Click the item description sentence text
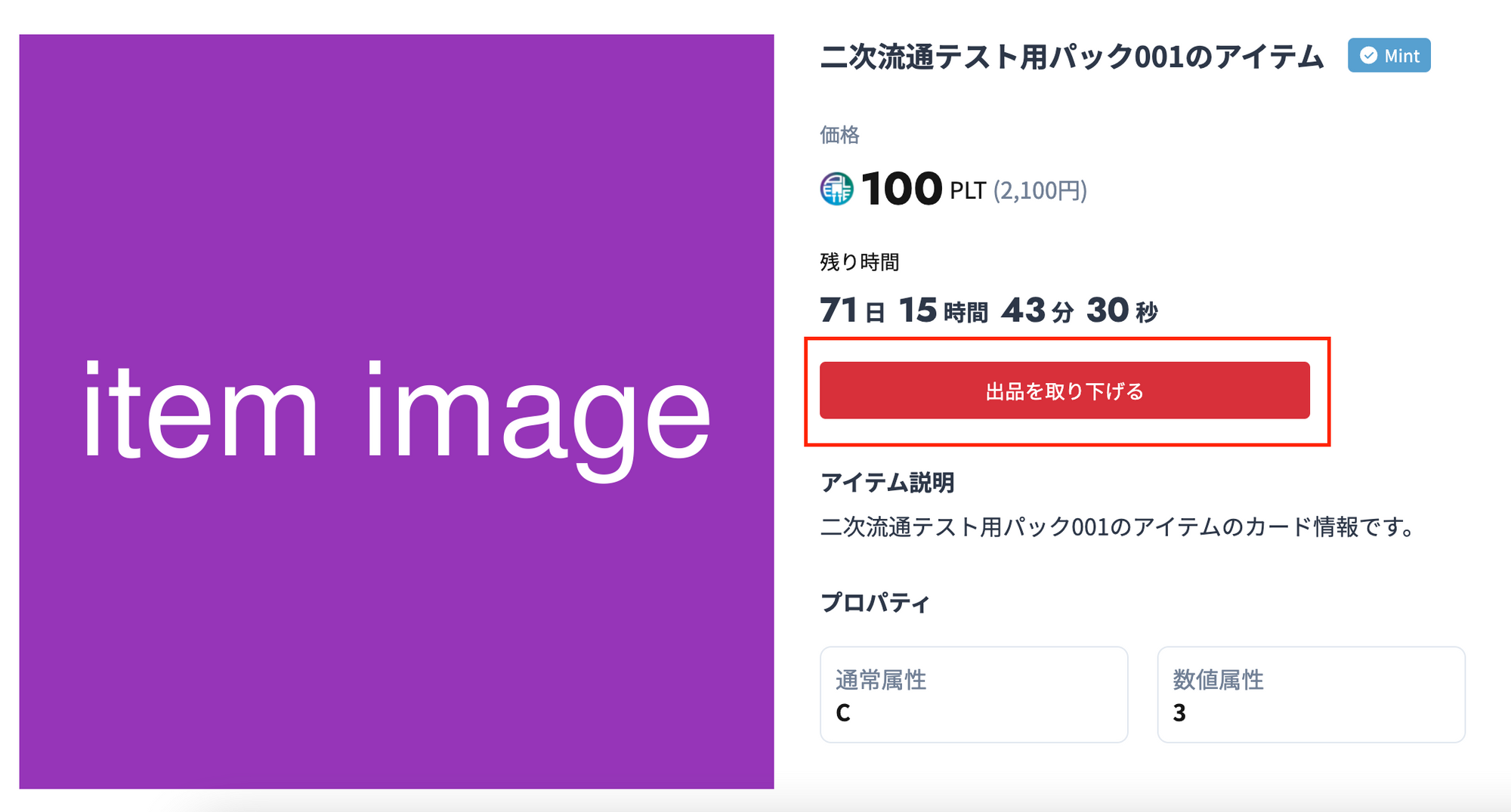 click(x=1118, y=526)
